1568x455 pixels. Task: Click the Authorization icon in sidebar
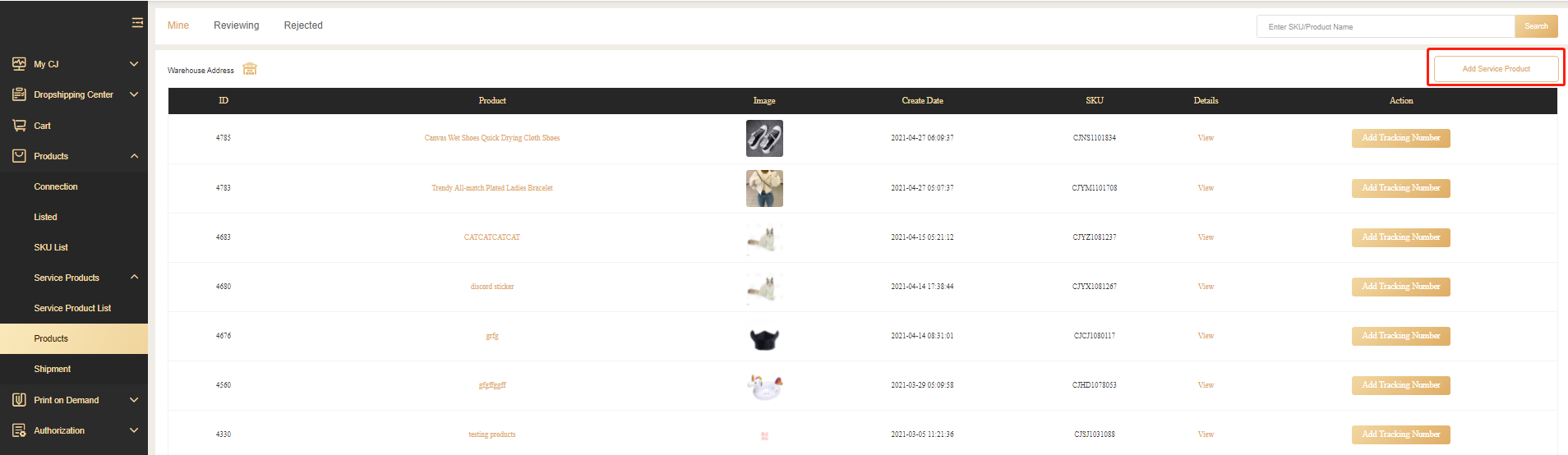coord(19,430)
